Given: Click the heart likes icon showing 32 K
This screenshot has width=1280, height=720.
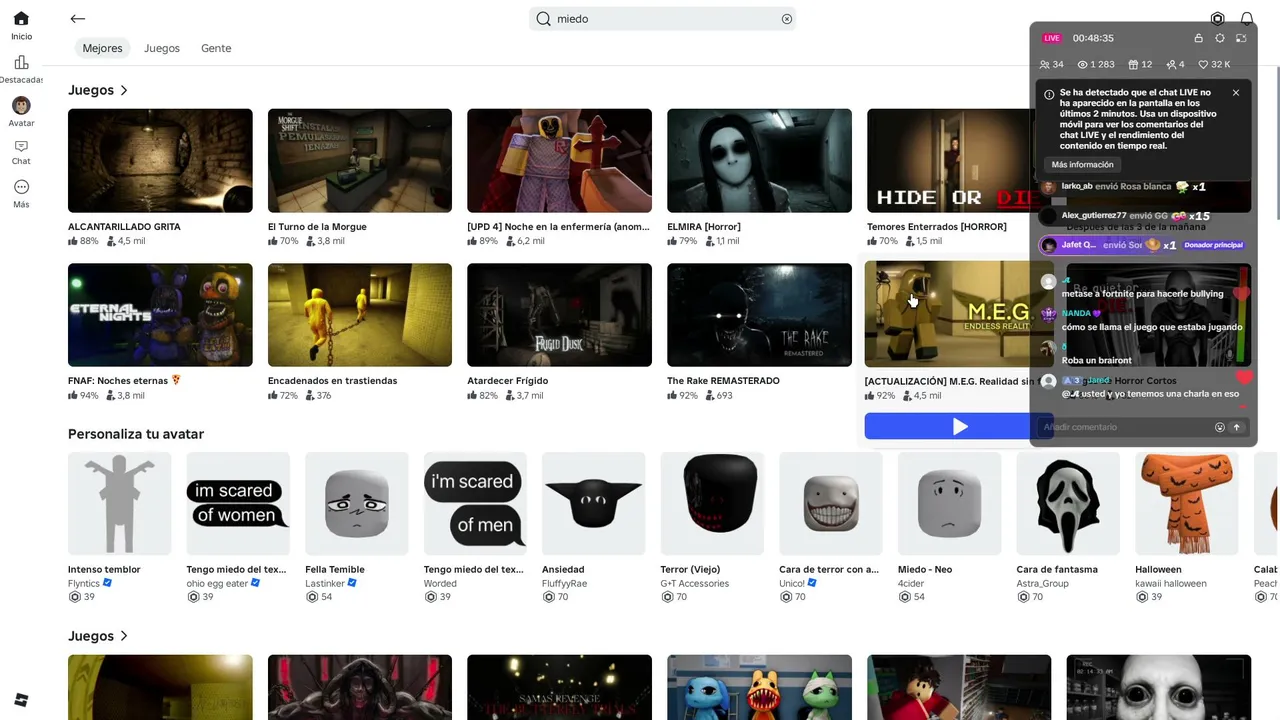Looking at the screenshot, I should click(x=1204, y=64).
